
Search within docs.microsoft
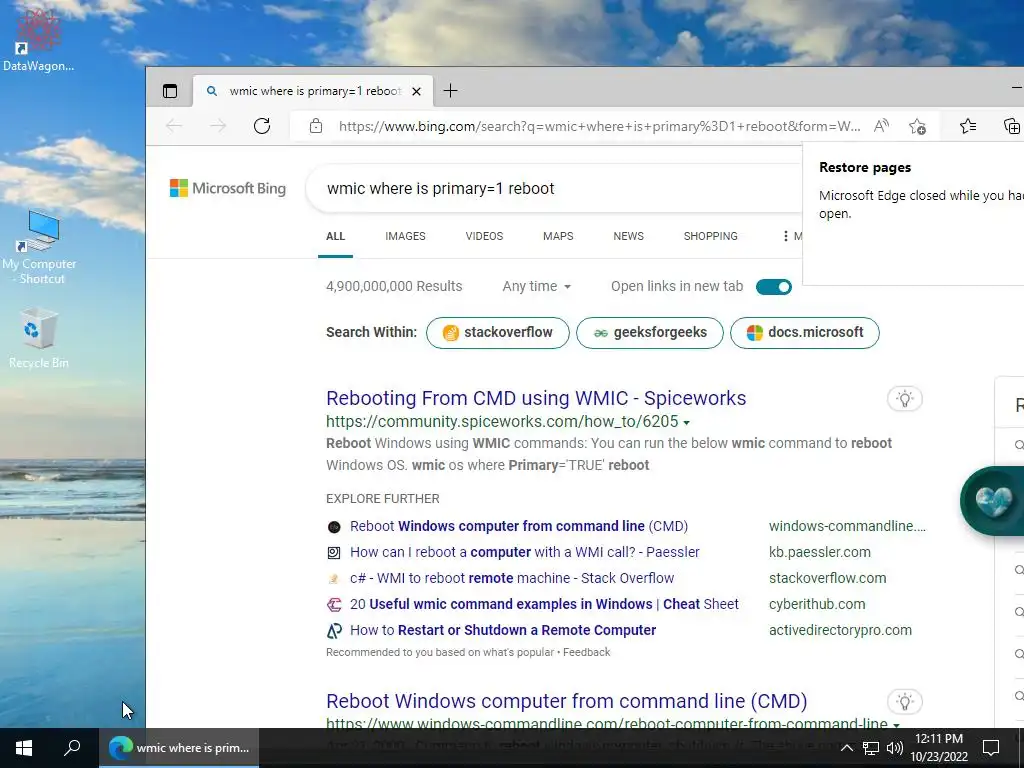[805, 332]
